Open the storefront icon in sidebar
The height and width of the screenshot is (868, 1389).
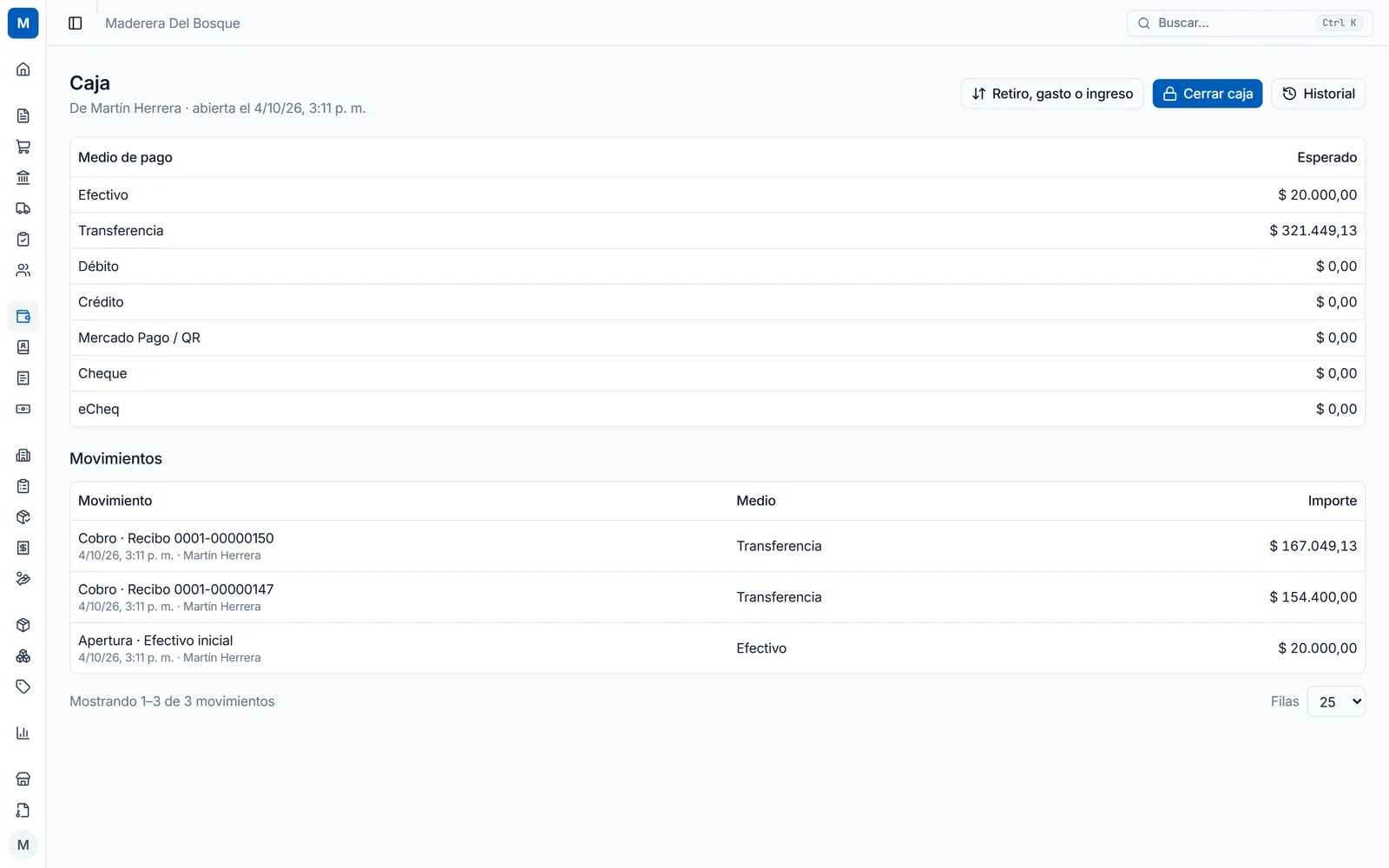tap(23, 779)
